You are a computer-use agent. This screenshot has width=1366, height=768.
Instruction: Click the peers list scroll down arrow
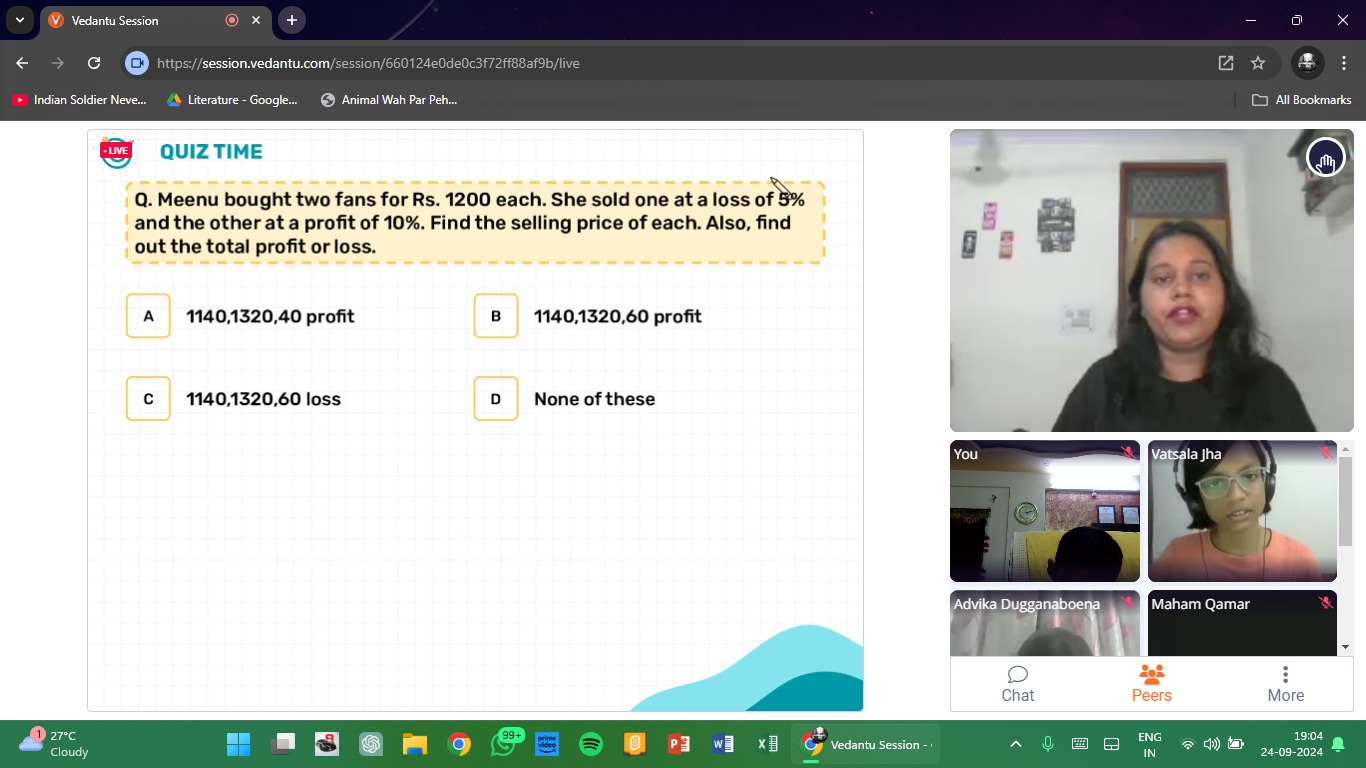click(x=1345, y=647)
